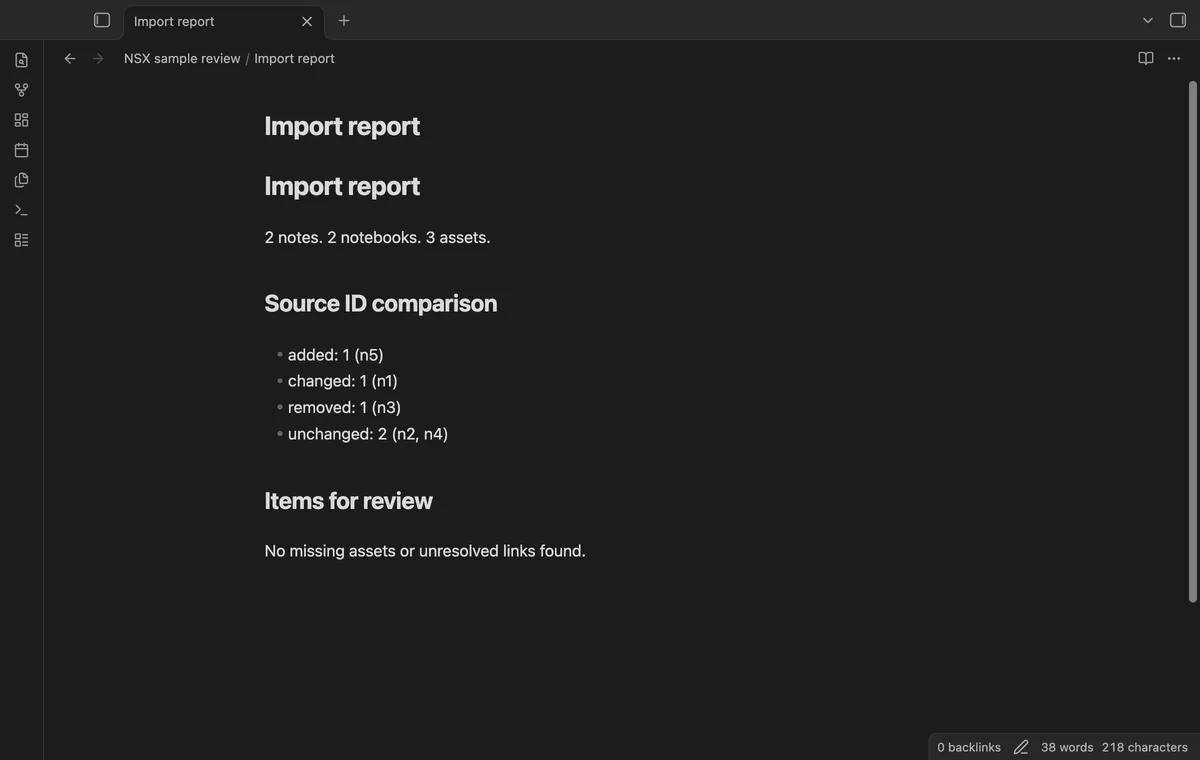Click the bullet "added: 1 (n5)"
The width and height of the screenshot is (1200, 760).
click(x=335, y=355)
